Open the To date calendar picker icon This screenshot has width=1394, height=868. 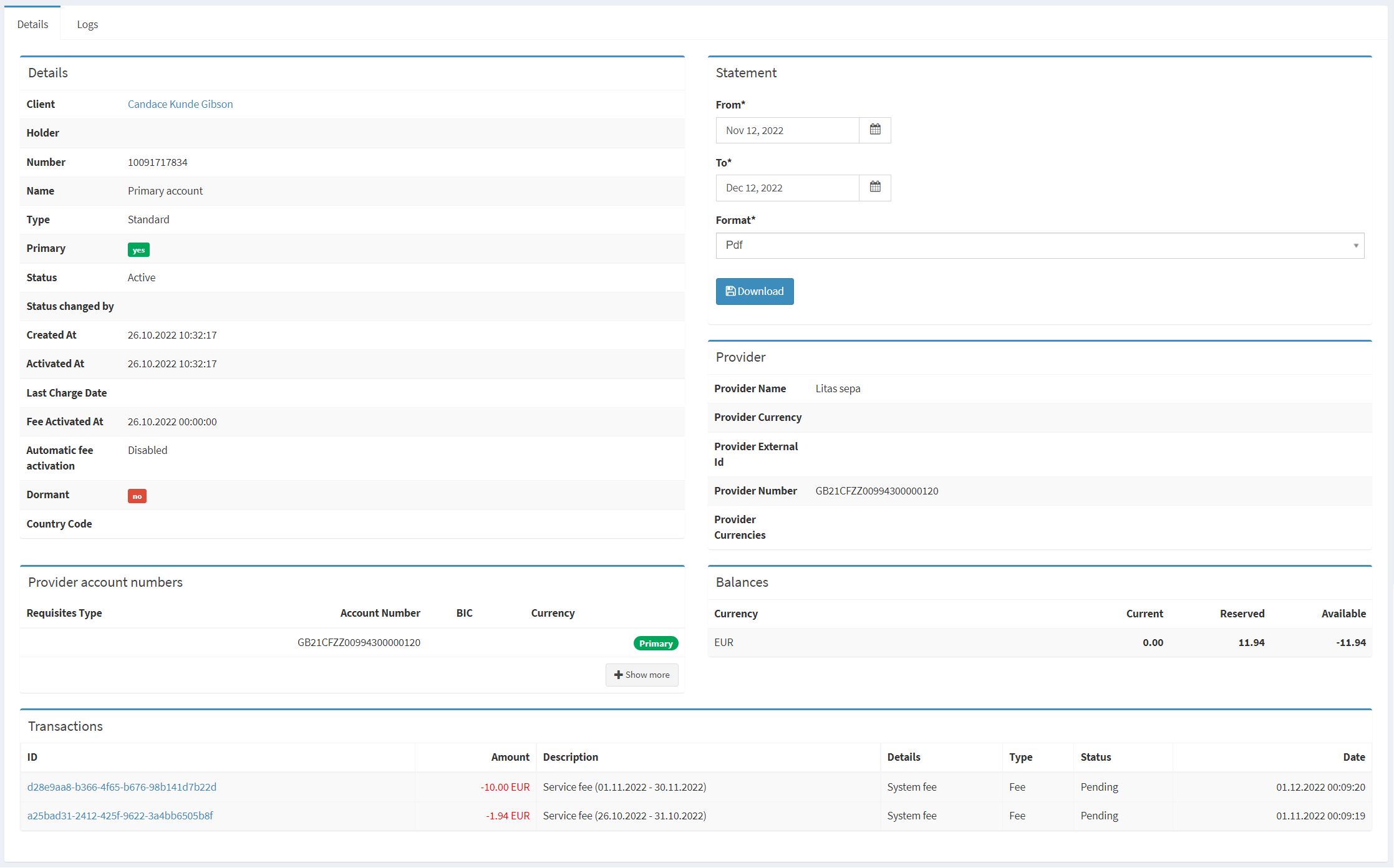[874, 187]
